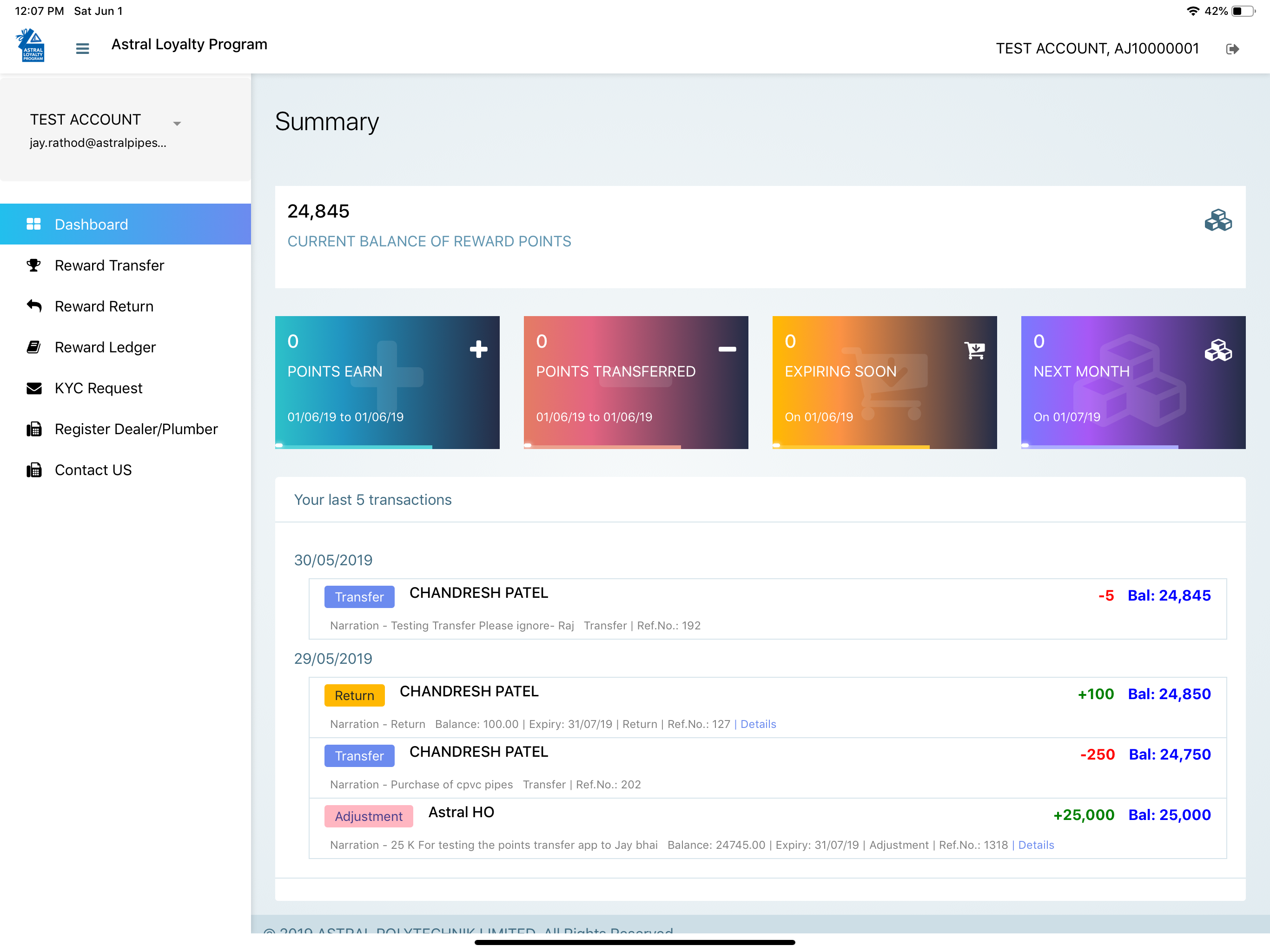Tap the battery status icon

click(1243, 11)
